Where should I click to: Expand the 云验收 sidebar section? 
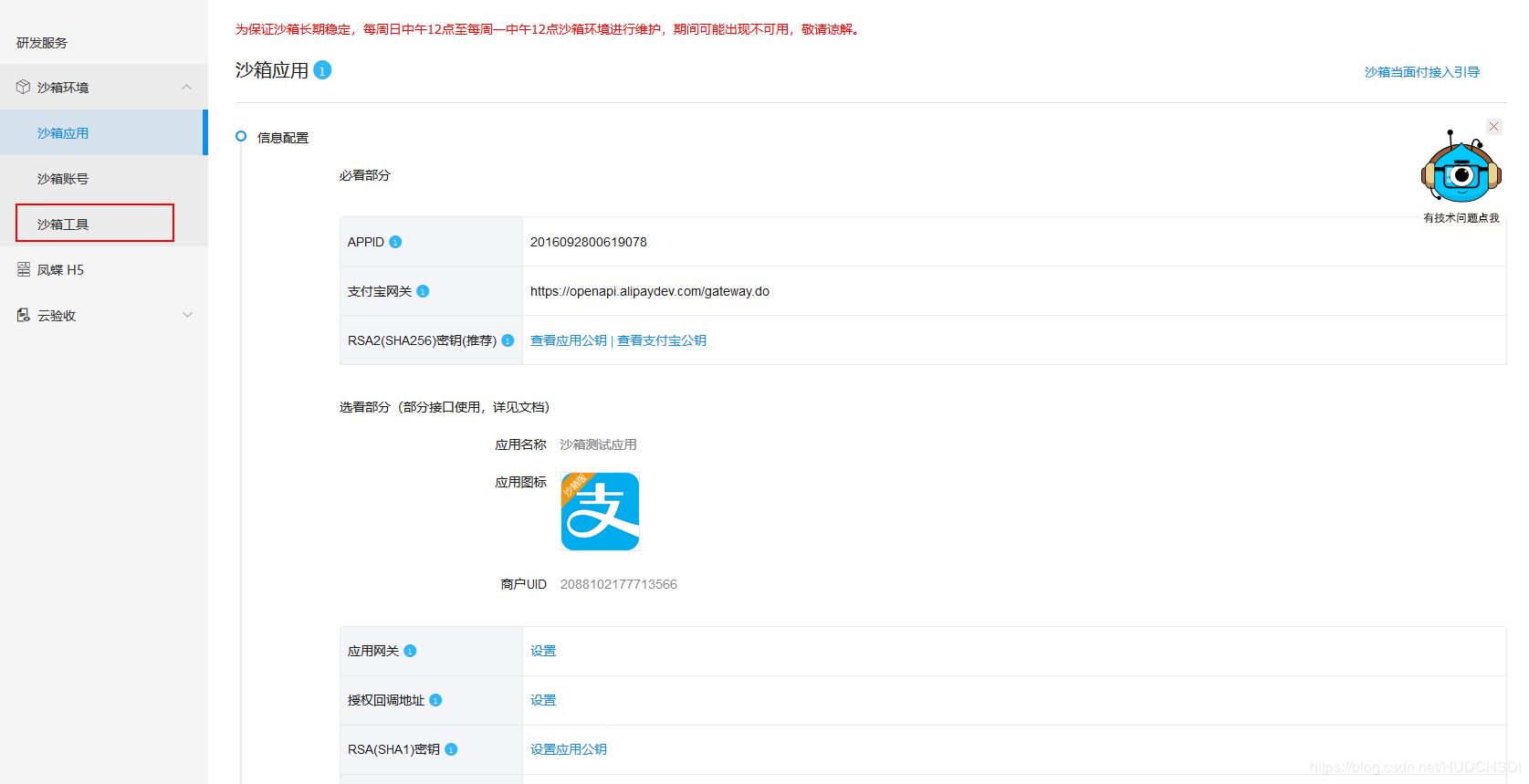tap(187, 316)
